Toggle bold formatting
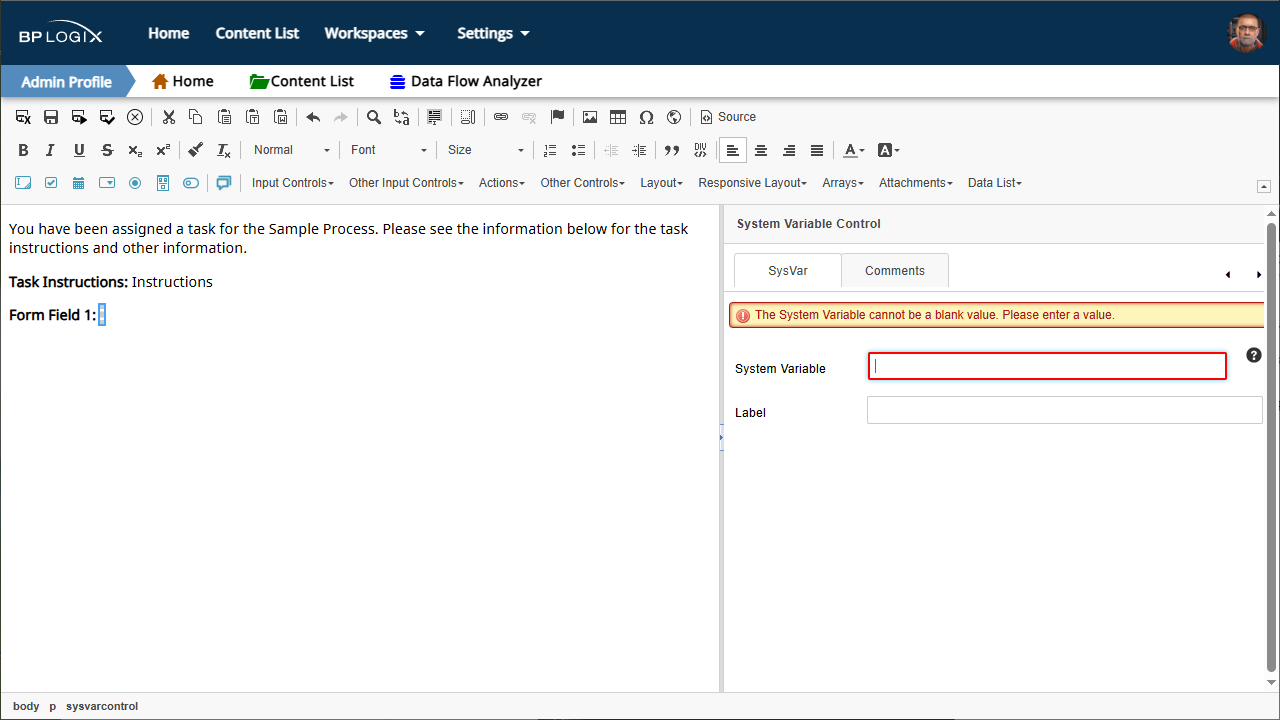Screen dimensions: 1280x720 (23, 150)
